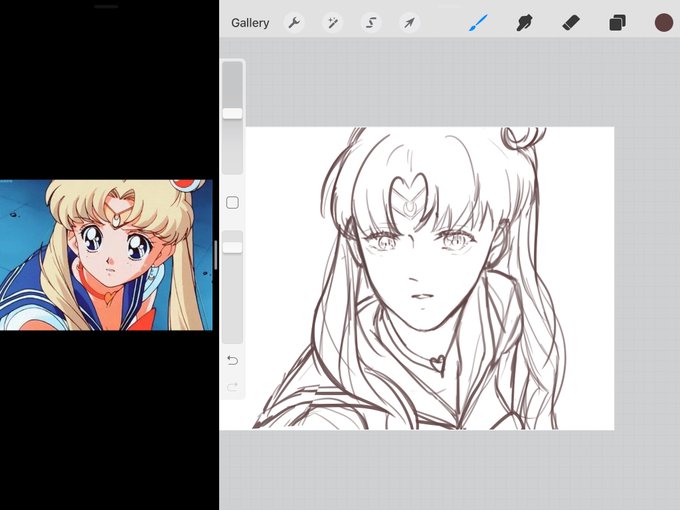Open the brown color picker swatch

point(664,23)
